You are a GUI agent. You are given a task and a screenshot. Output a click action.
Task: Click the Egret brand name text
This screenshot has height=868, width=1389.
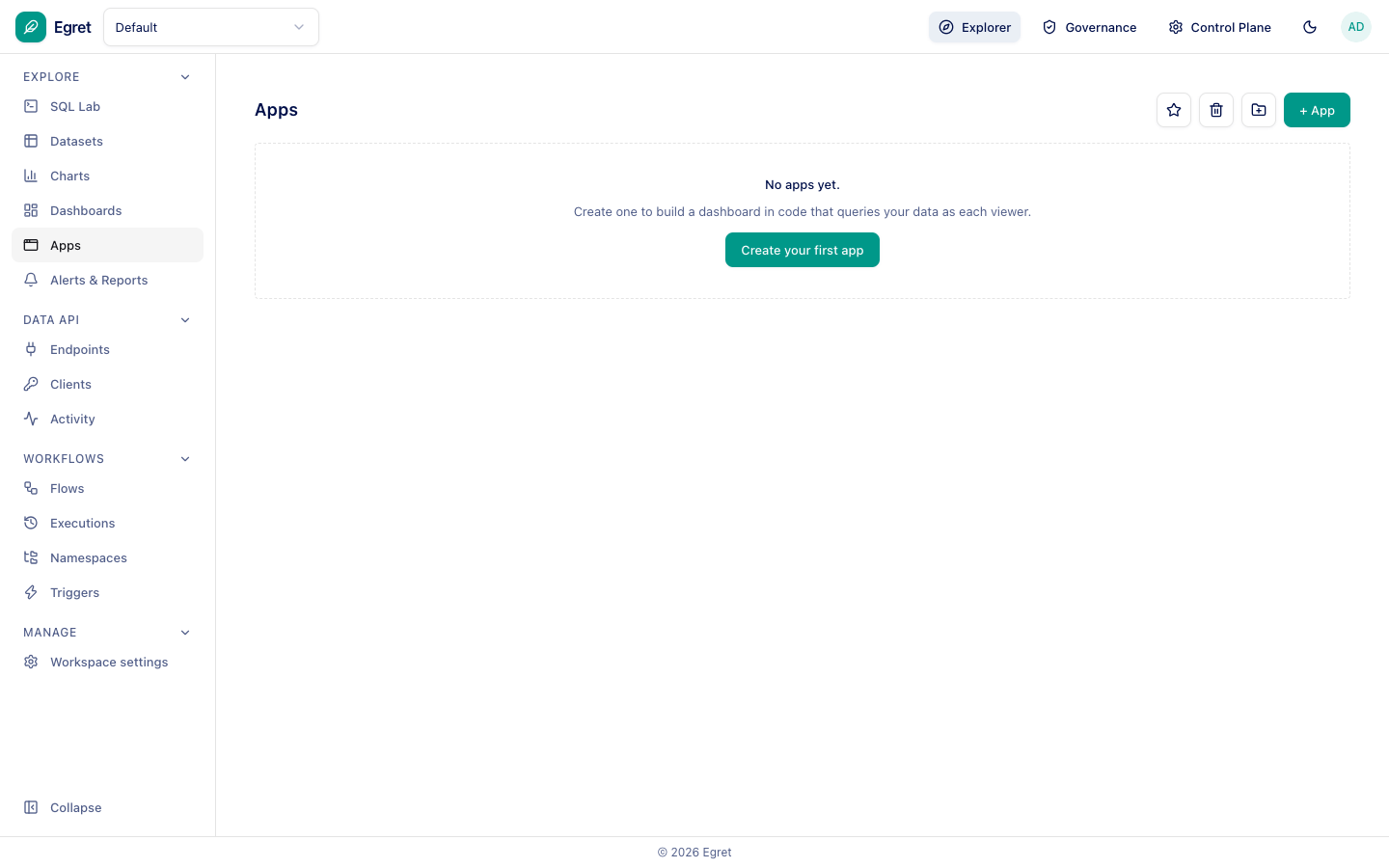point(72,27)
